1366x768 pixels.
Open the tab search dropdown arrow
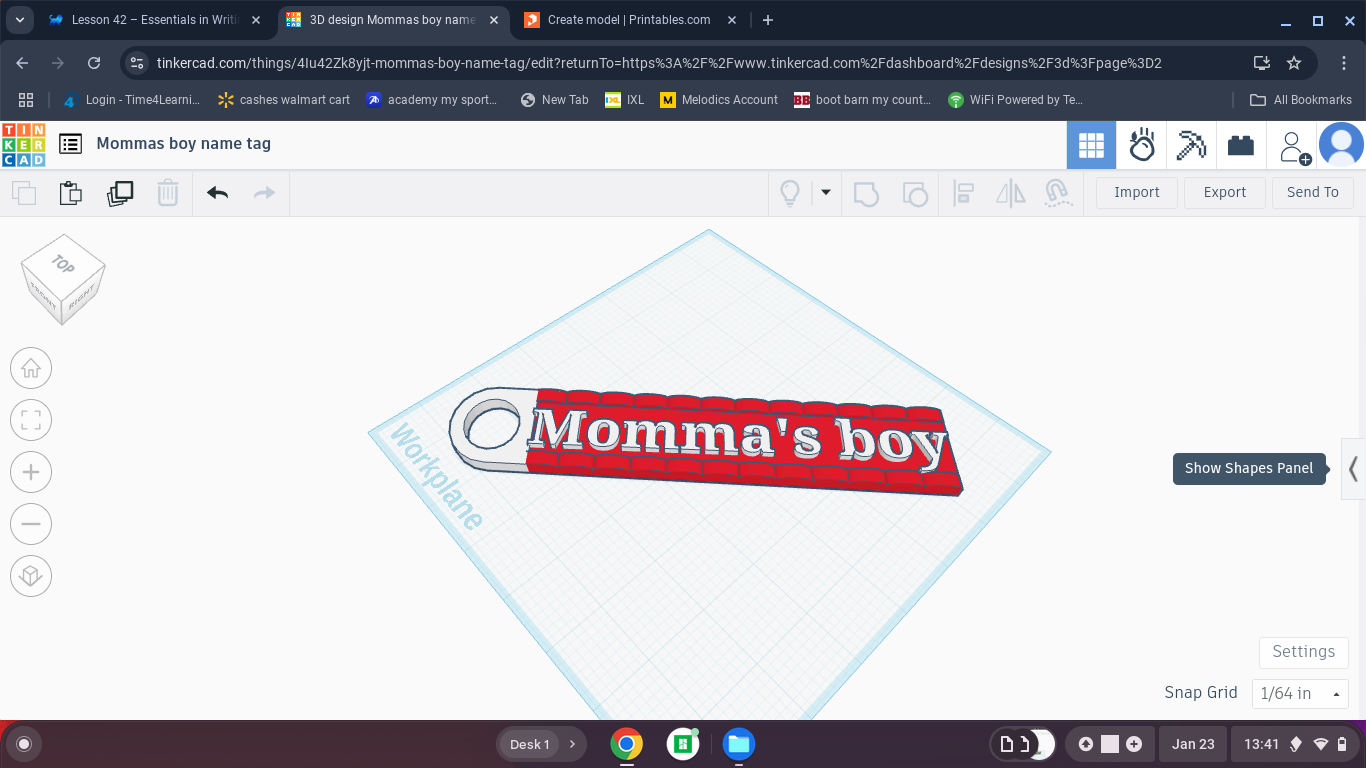(19, 20)
